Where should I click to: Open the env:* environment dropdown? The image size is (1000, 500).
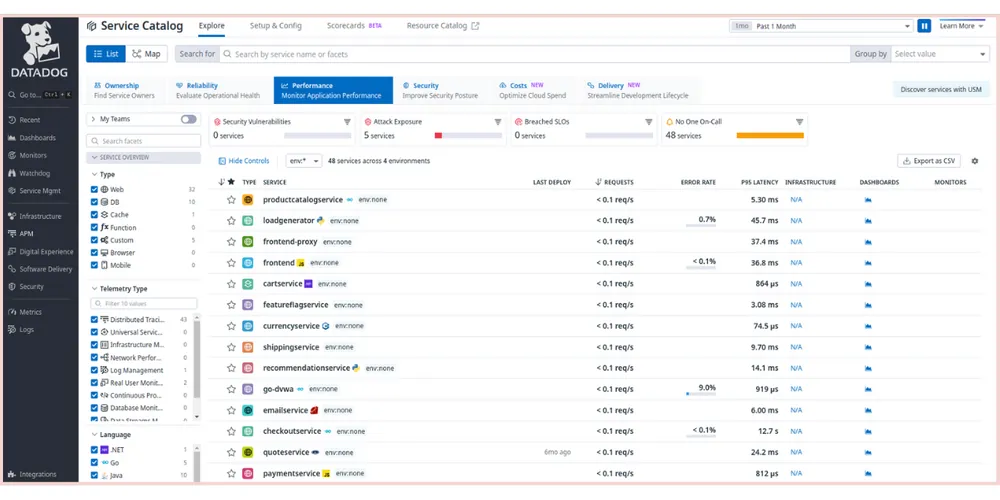(x=304, y=161)
